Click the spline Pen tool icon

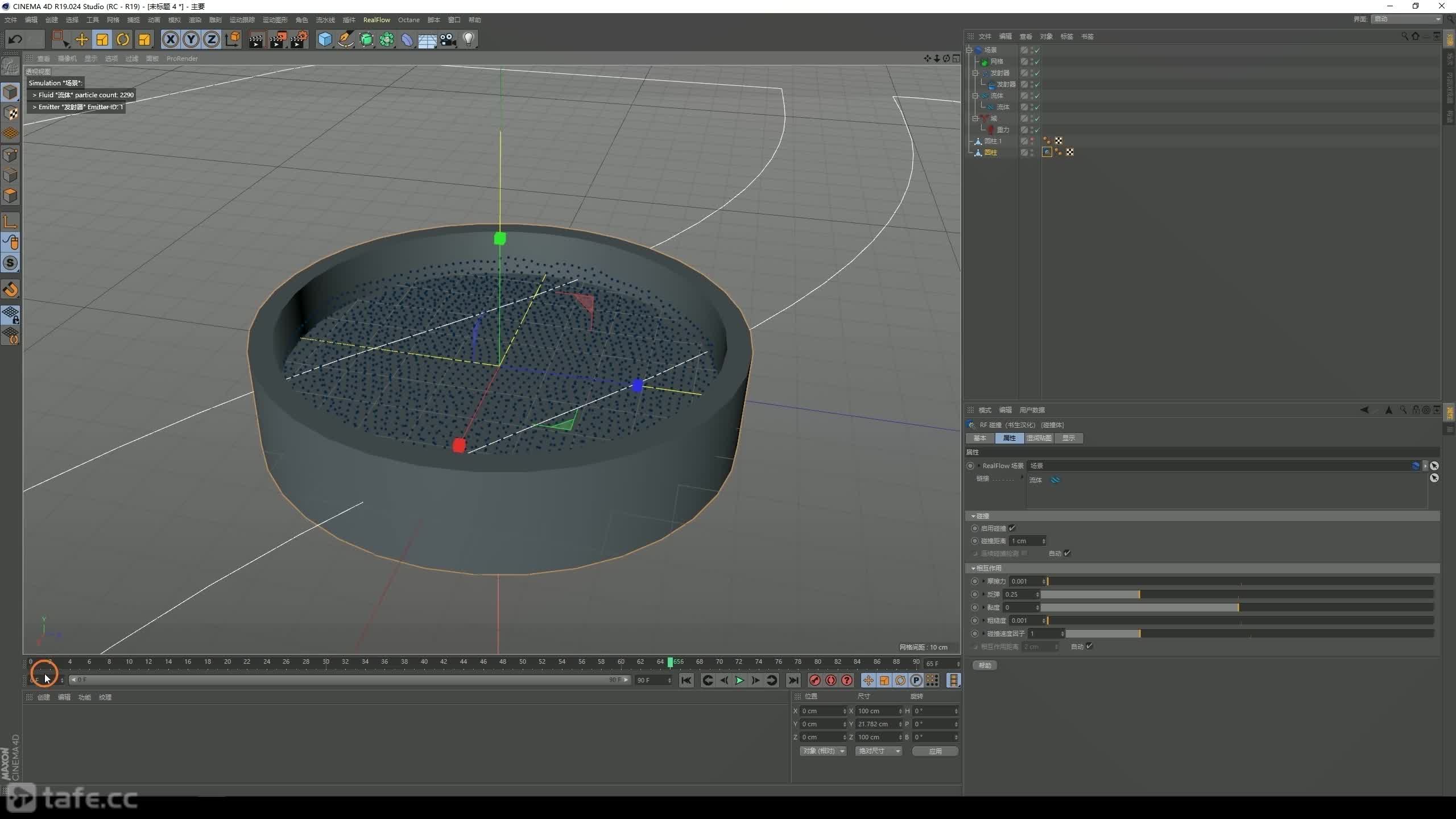click(346, 39)
